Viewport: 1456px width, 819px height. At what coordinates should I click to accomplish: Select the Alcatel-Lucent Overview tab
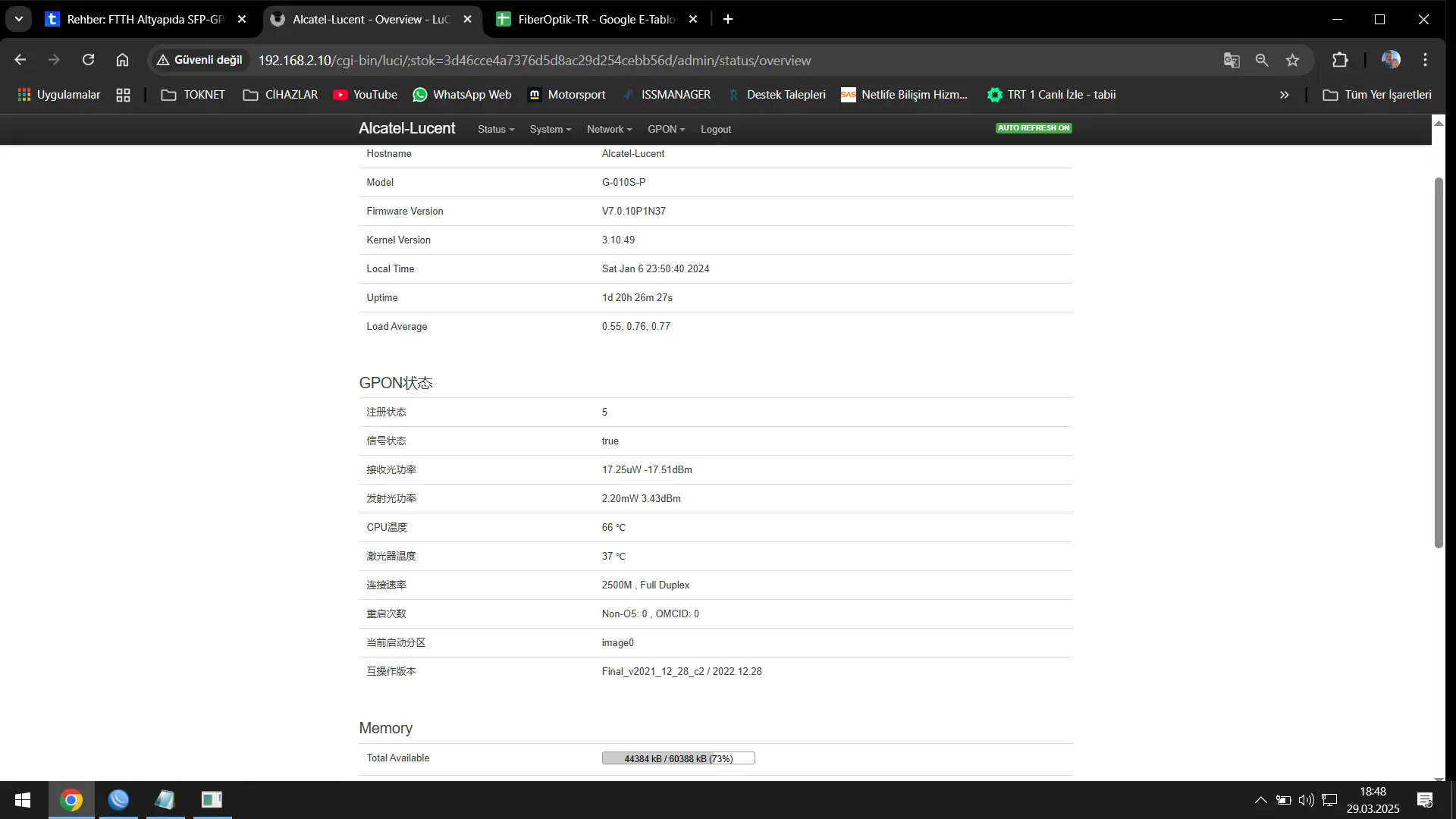coord(371,20)
